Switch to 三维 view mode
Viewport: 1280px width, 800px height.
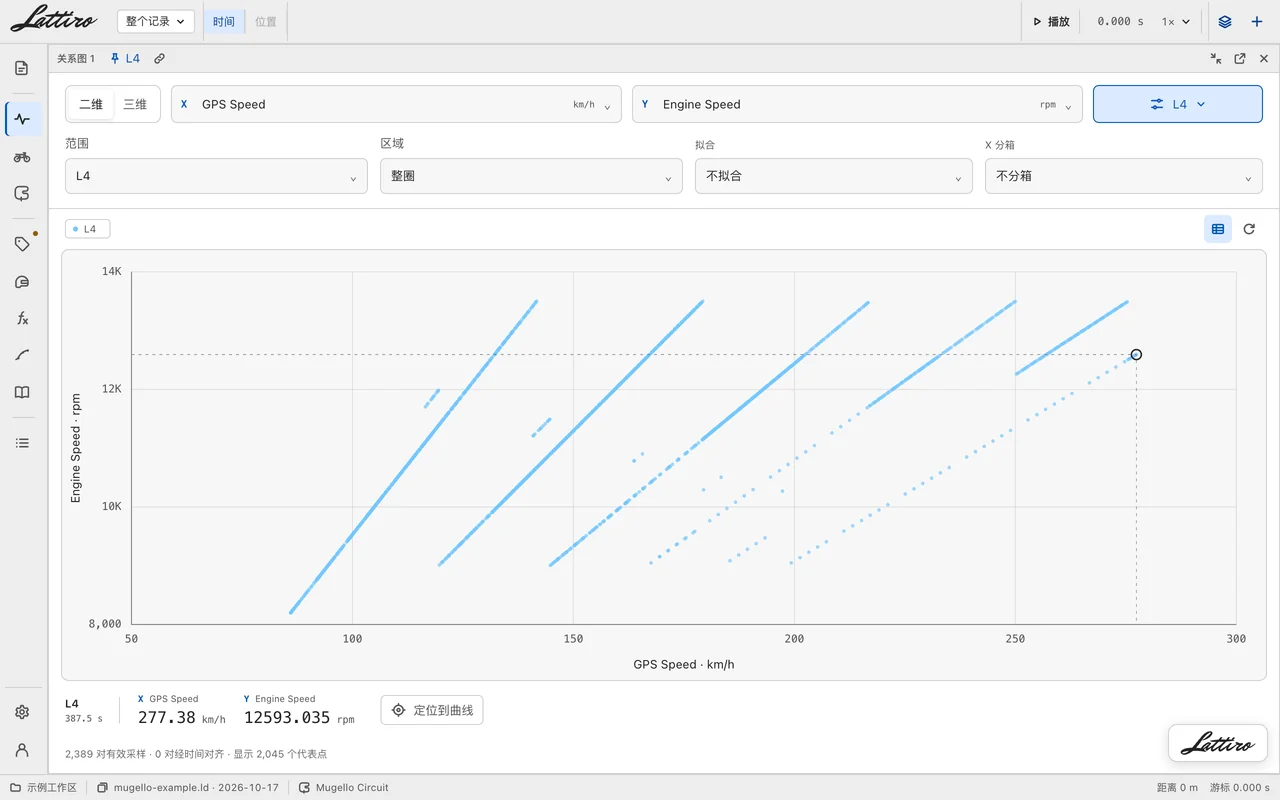pyautogui.click(x=135, y=104)
